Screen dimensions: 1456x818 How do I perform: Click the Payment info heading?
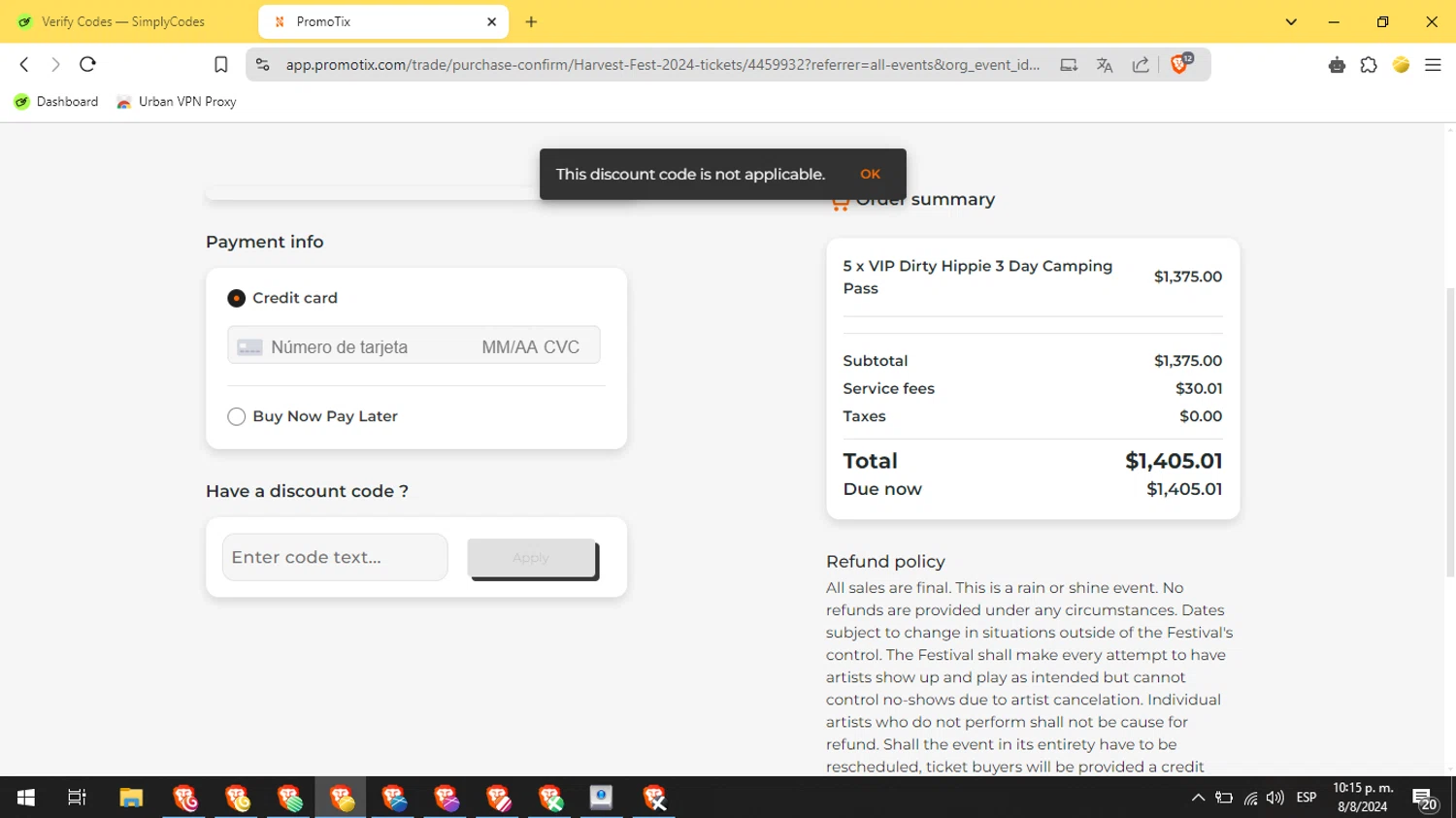click(x=264, y=242)
